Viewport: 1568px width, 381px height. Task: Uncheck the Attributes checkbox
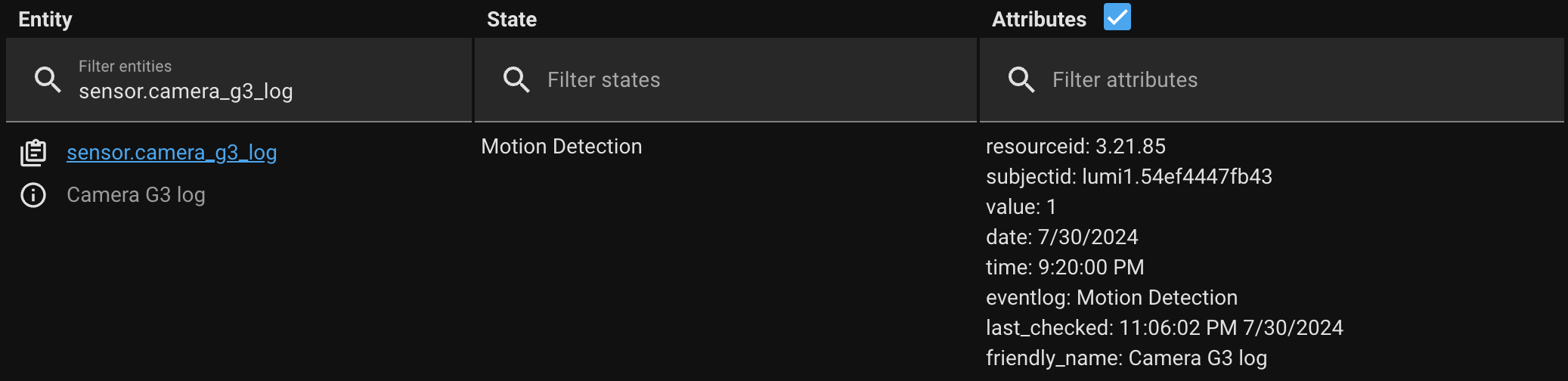[x=1117, y=17]
